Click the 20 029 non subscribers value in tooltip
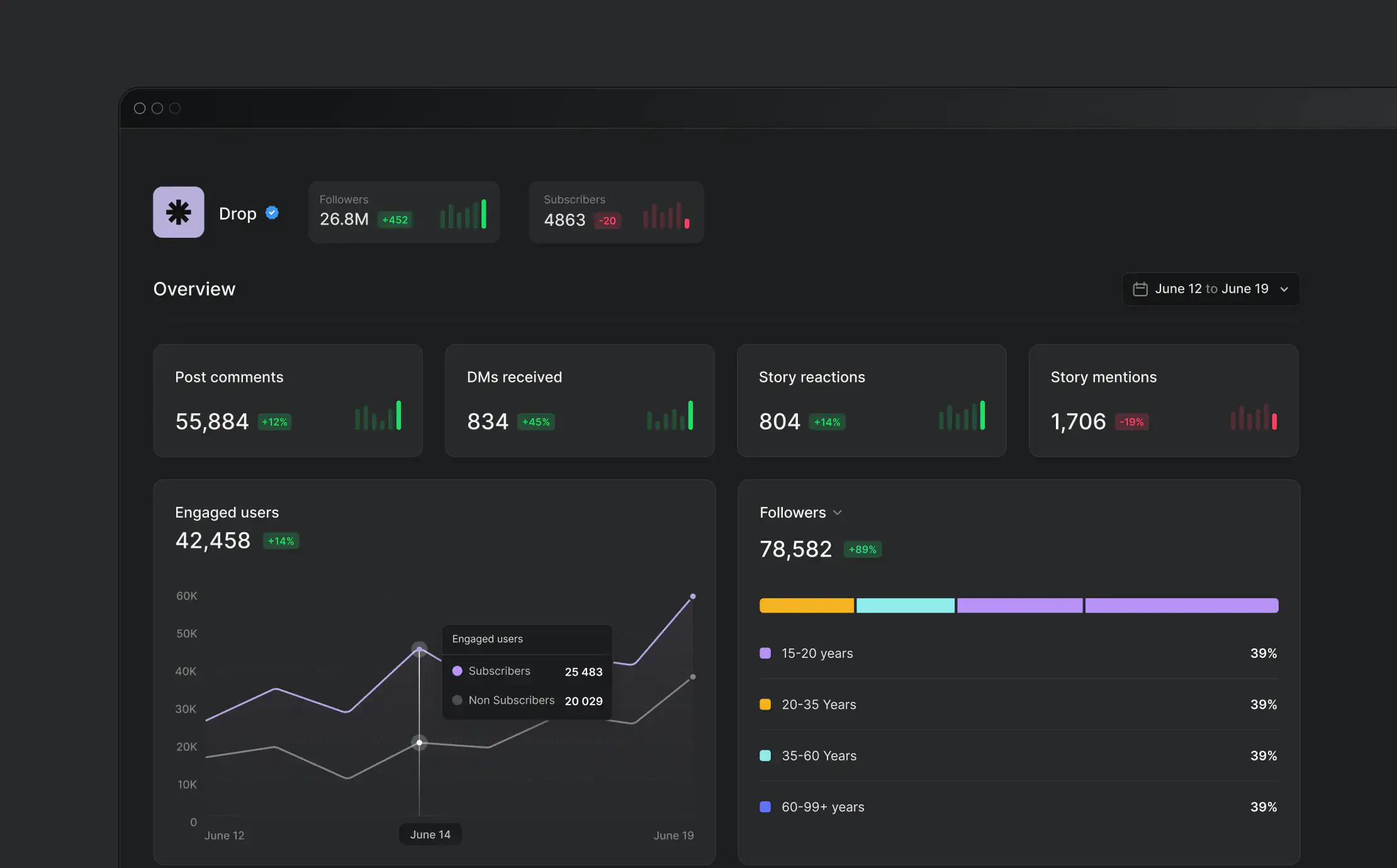This screenshot has width=1397, height=868. pyautogui.click(x=583, y=701)
